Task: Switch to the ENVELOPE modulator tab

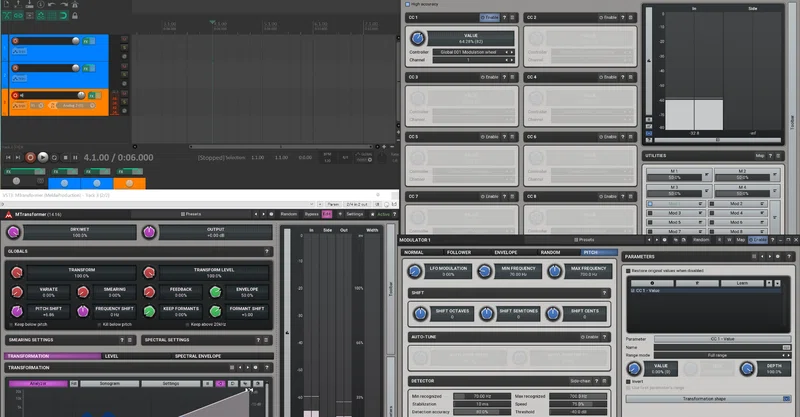Action: coord(506,252)
